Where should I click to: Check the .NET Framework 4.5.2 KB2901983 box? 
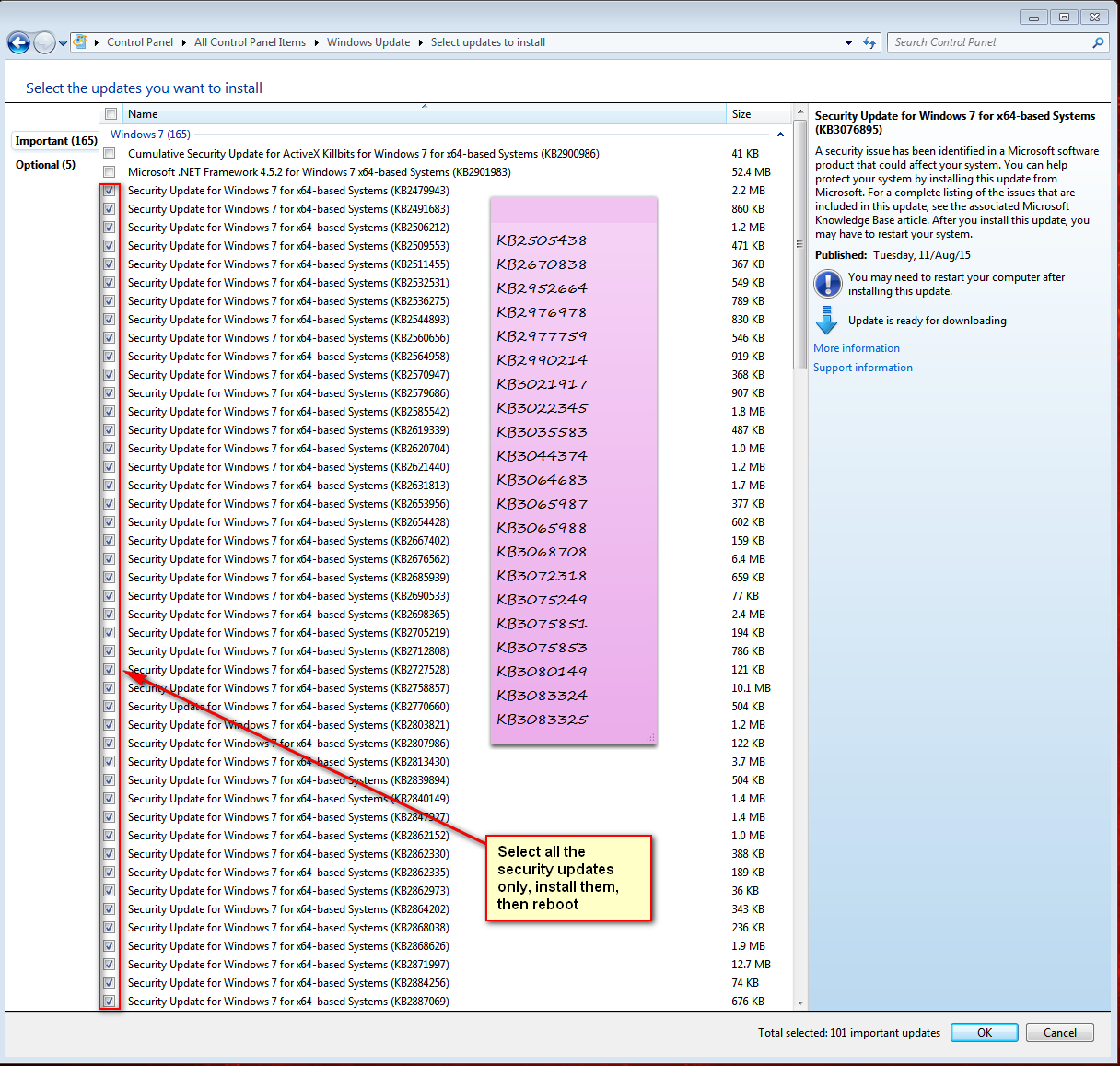coord(110,172)
